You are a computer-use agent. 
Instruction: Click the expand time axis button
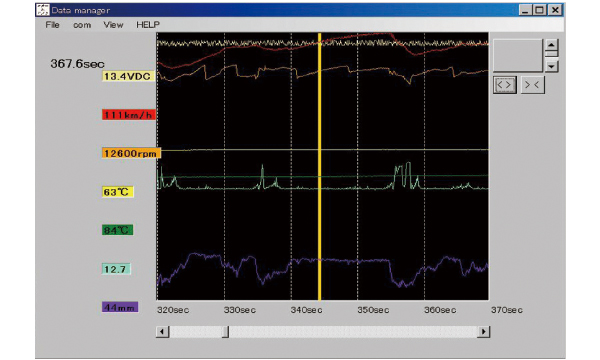pos(505,85)
